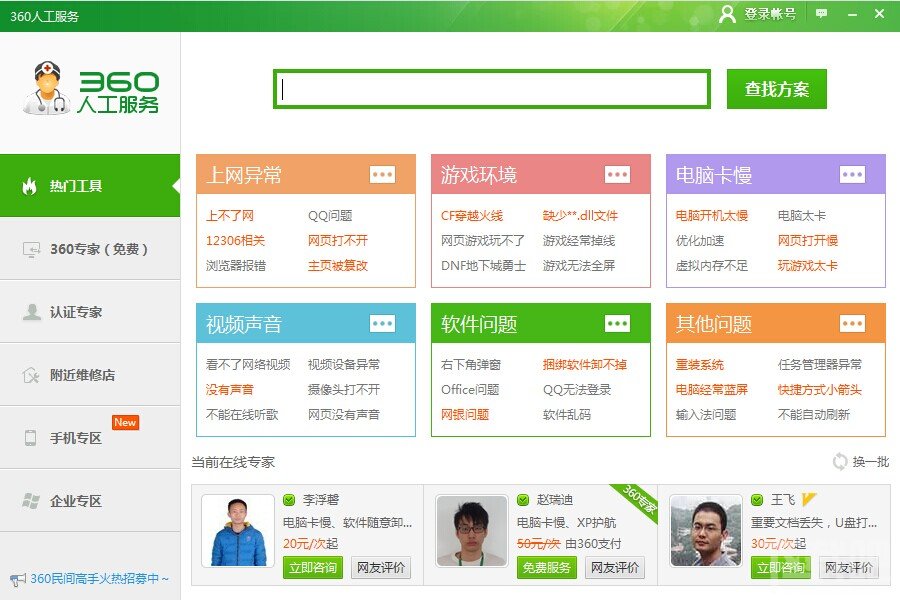Open 登录帐号 via the account person icon

tap(725, 14)
